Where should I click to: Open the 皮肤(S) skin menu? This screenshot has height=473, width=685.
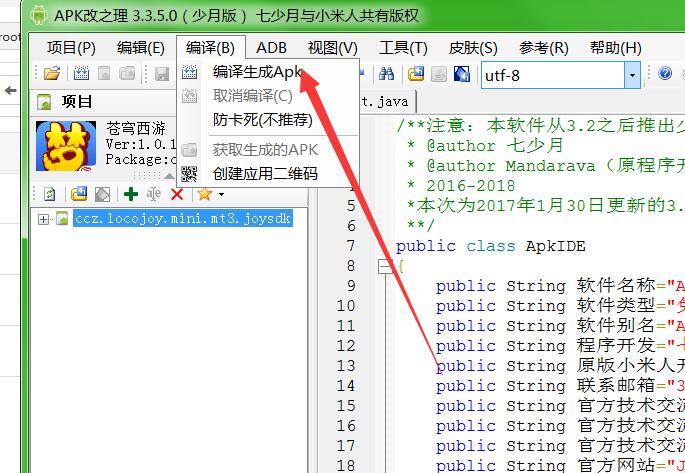[473, 48]
